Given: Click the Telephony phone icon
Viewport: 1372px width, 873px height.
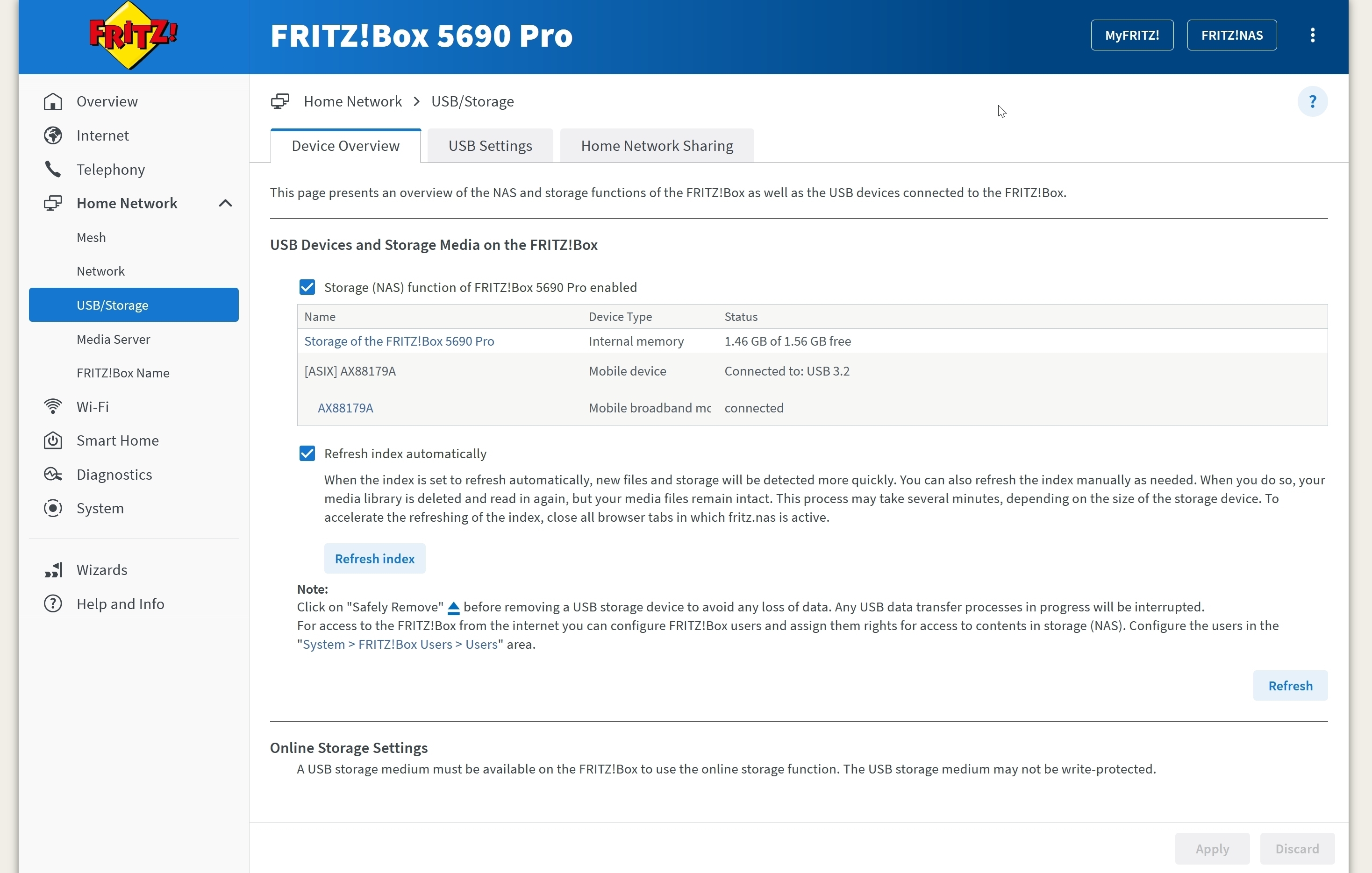Looking at the screenshot, I should (53, 170).
